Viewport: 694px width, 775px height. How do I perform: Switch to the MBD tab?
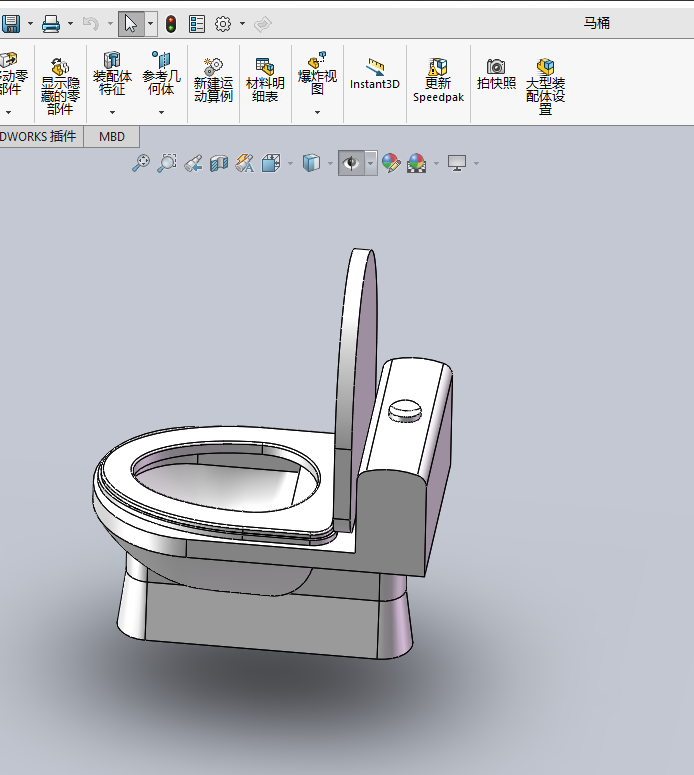(111, 137)
